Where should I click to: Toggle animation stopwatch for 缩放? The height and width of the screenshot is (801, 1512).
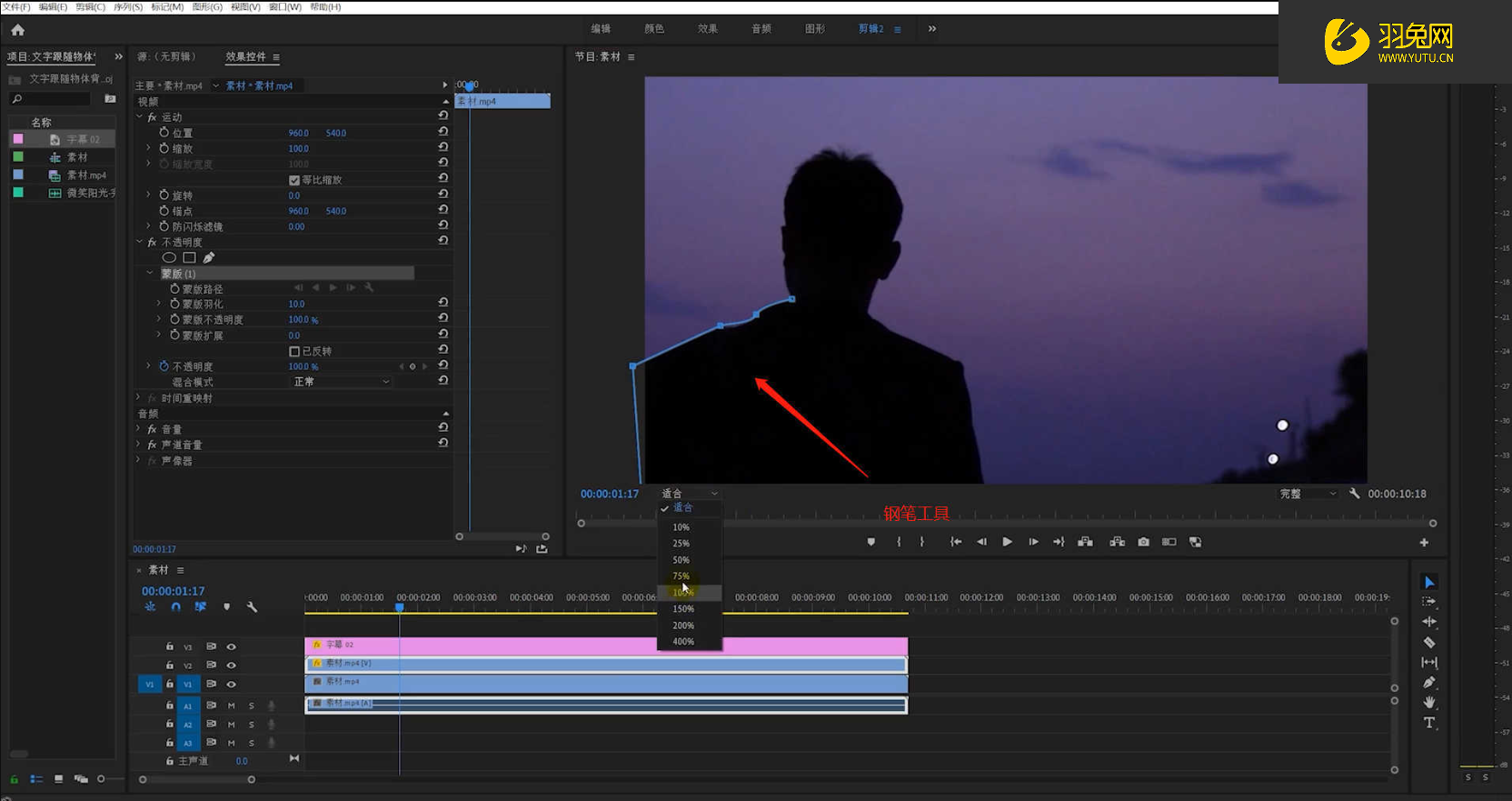(x=164, y=148)
